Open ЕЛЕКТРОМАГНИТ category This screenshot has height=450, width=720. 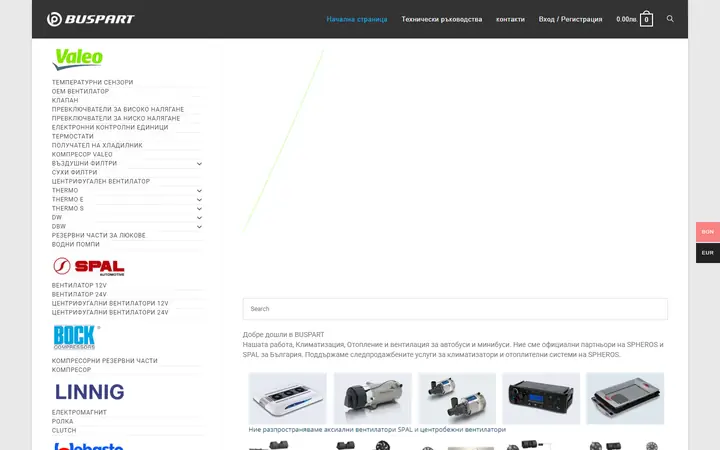(79, 412)
